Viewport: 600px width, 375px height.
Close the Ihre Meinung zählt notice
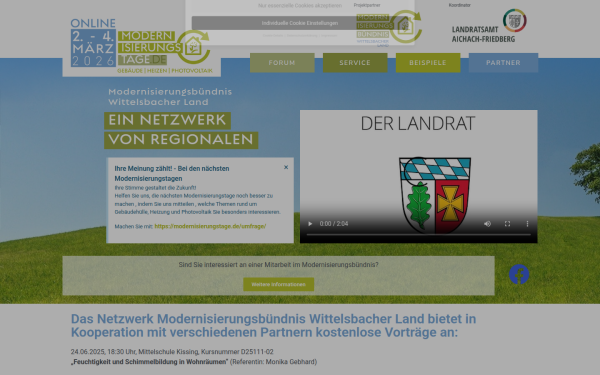[x=286, y=167]
